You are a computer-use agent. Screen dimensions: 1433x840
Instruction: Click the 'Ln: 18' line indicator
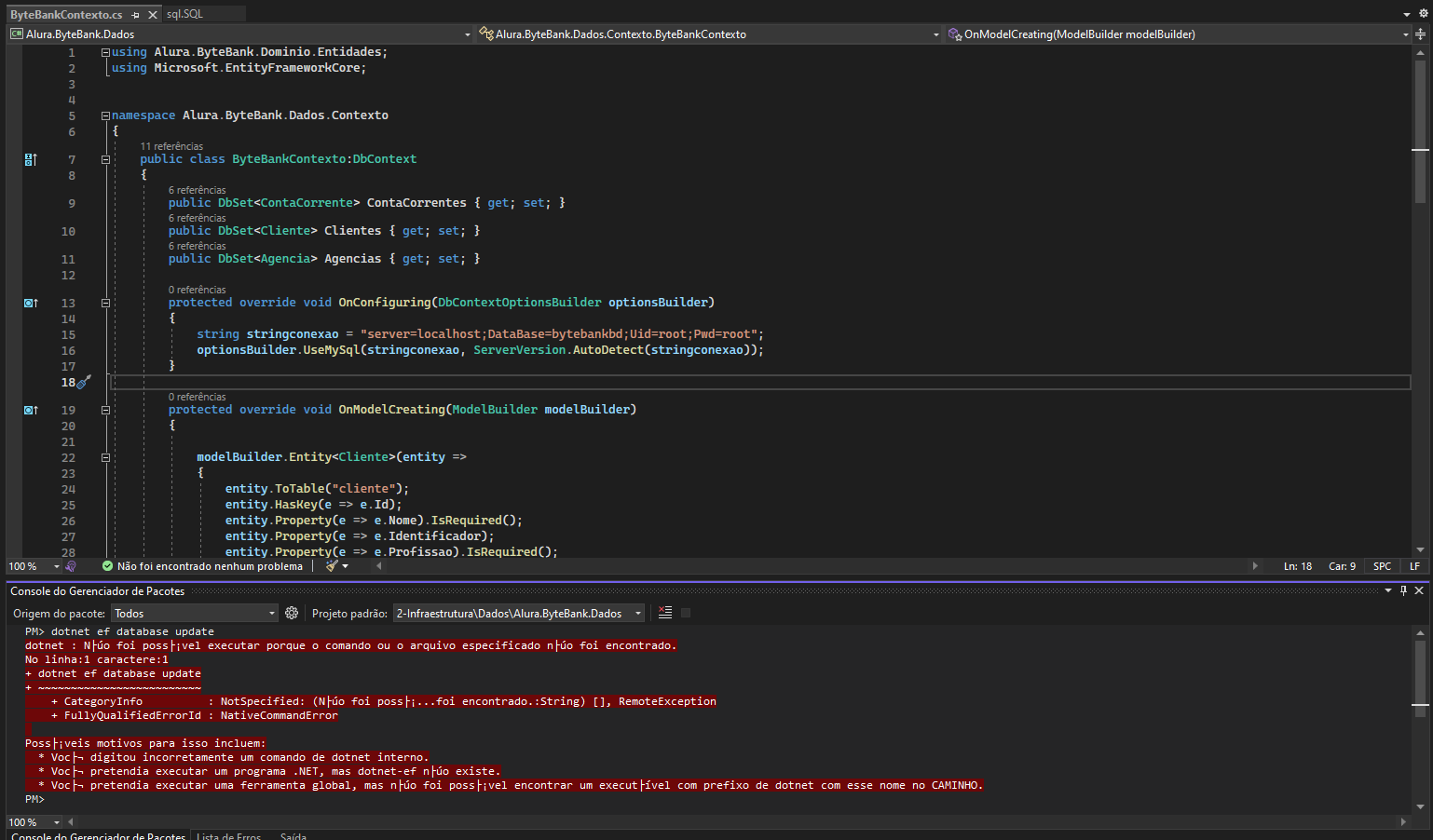1297,566
